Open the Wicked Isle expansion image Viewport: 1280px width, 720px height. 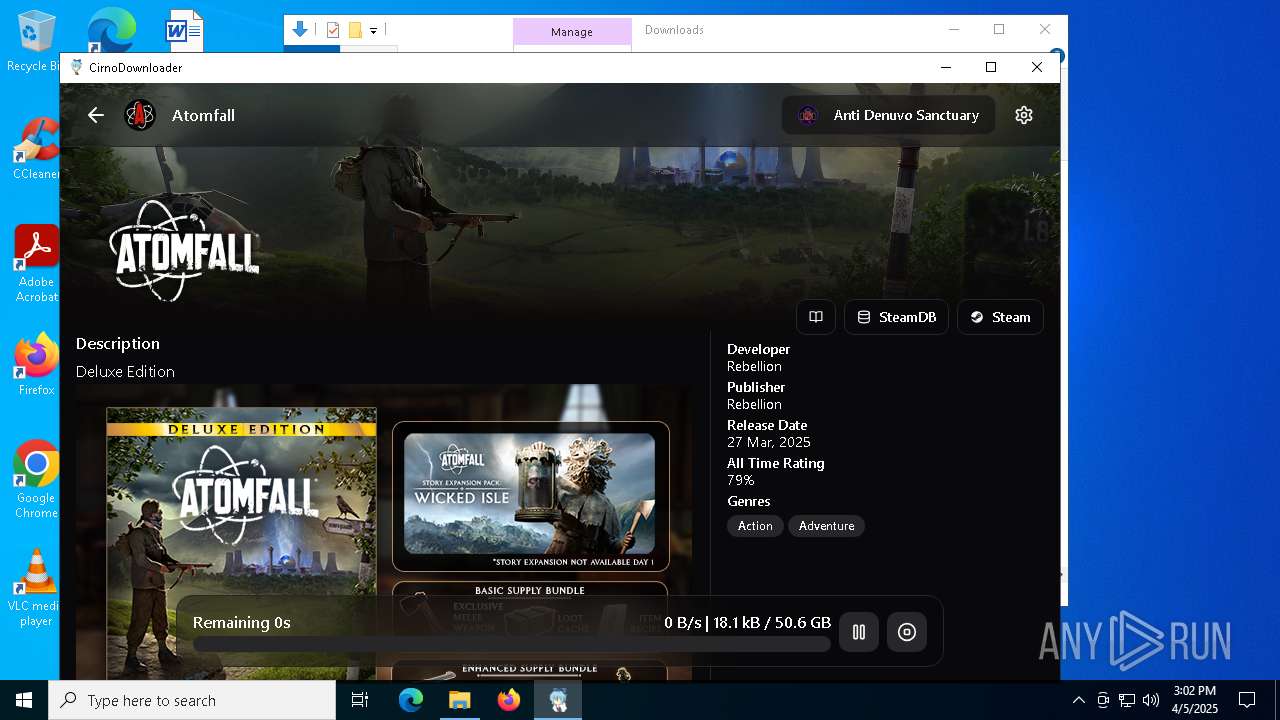click(530, 496)
